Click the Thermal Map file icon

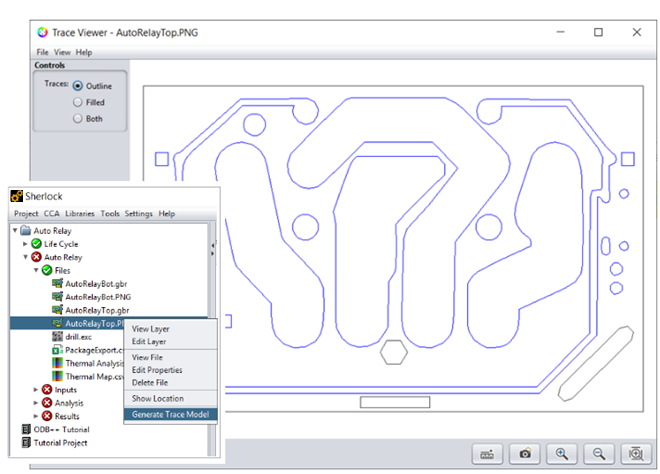pos(57,376)
